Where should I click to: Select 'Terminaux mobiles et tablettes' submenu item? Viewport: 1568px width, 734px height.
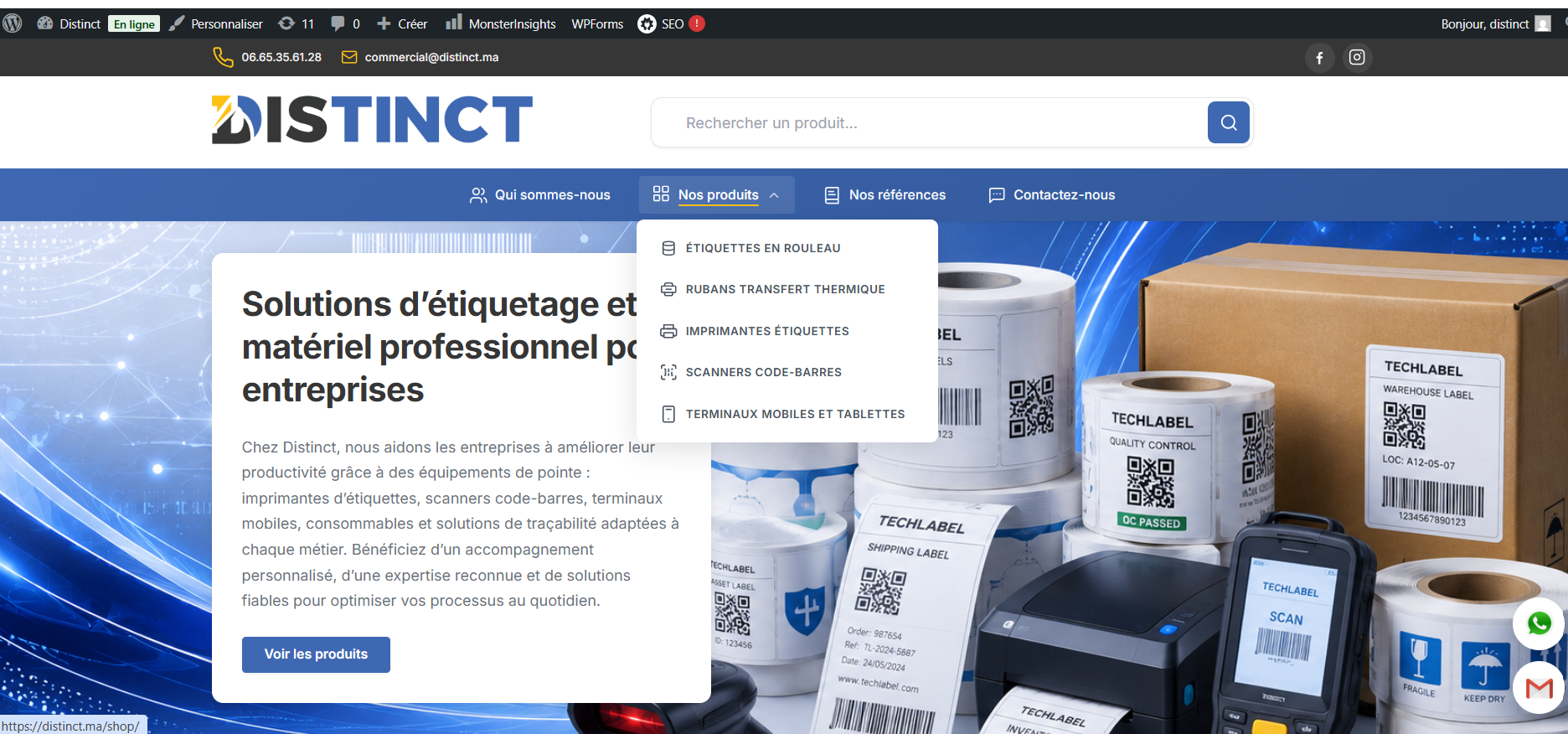click(795, 414)
